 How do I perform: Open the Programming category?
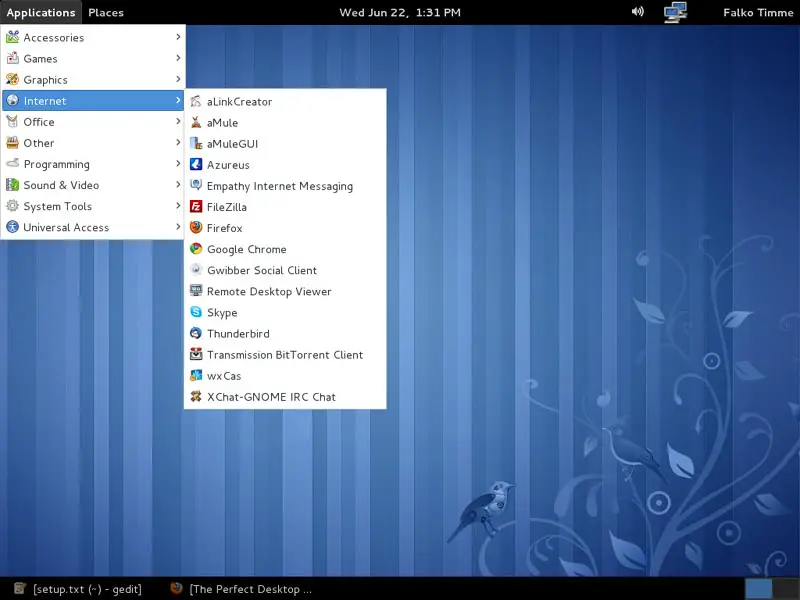pos(93,164)
